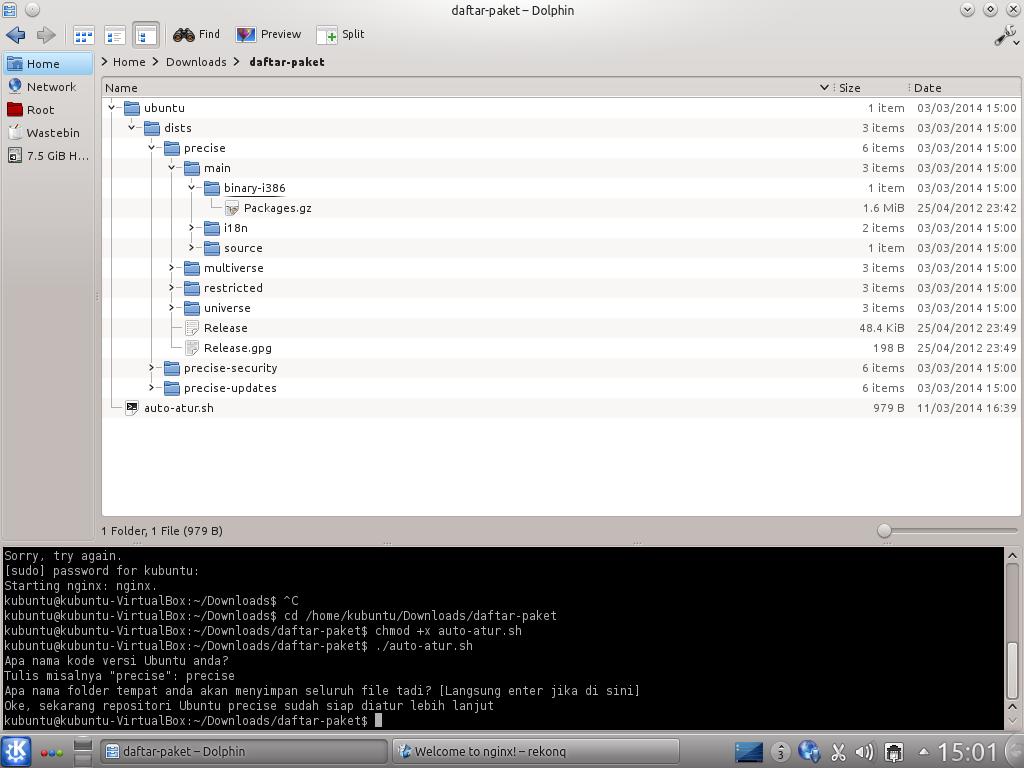Sort by the Size column header

(x=871, y=88)
